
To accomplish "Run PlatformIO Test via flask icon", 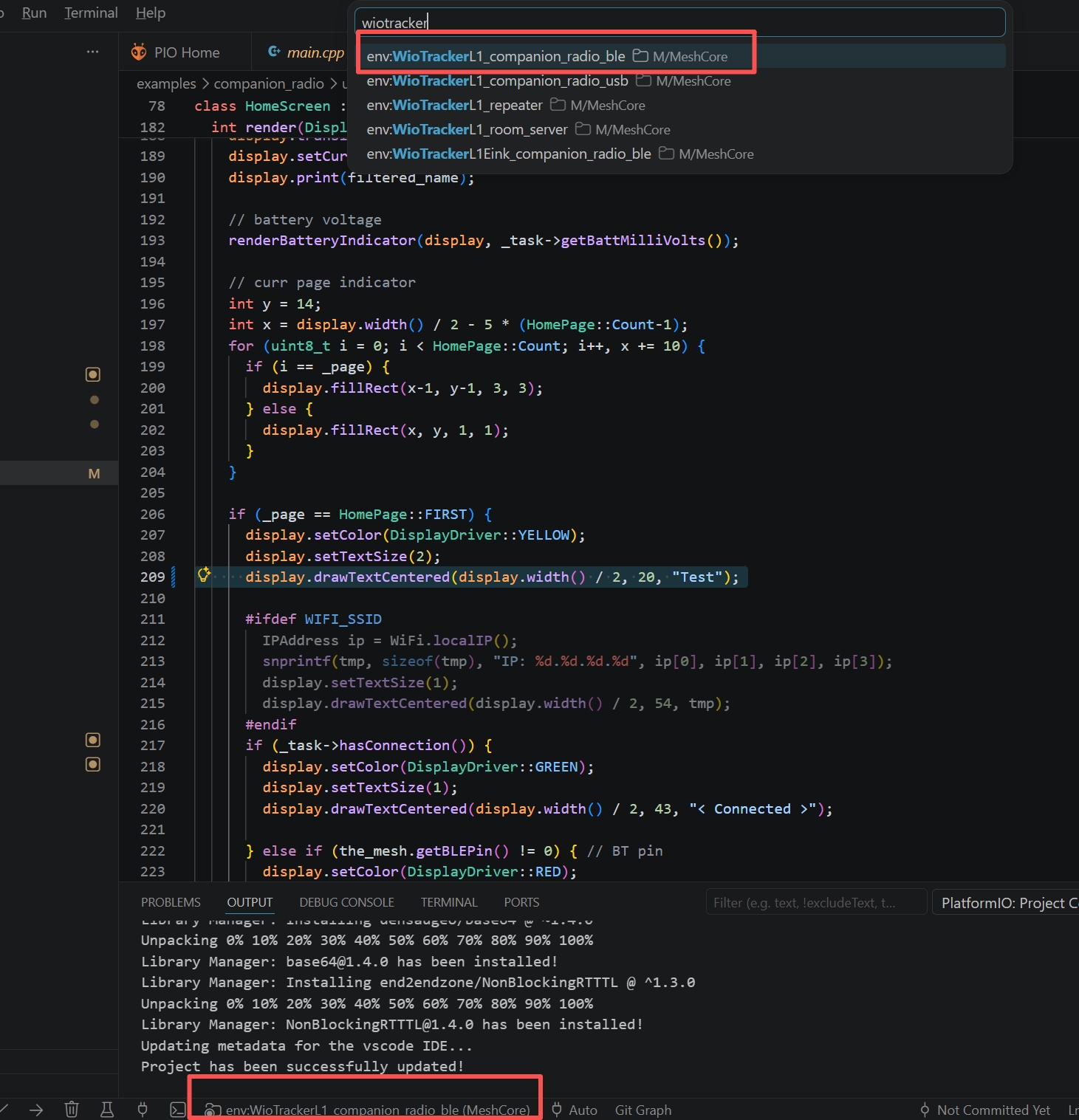I will pos(107,1110).
